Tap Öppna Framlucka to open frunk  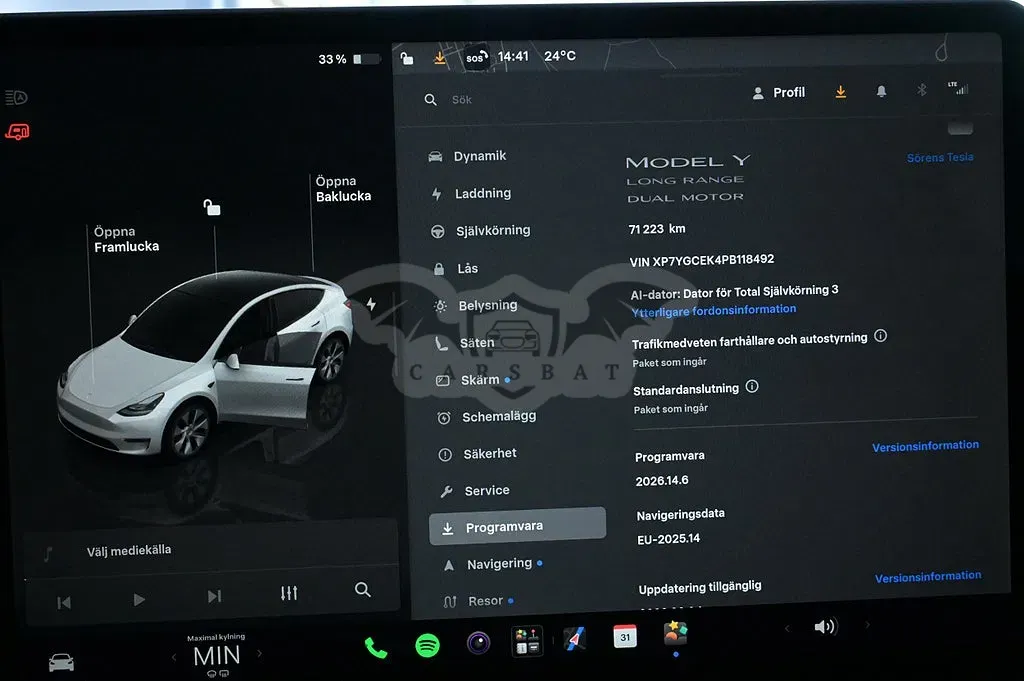tap(126, 239)
